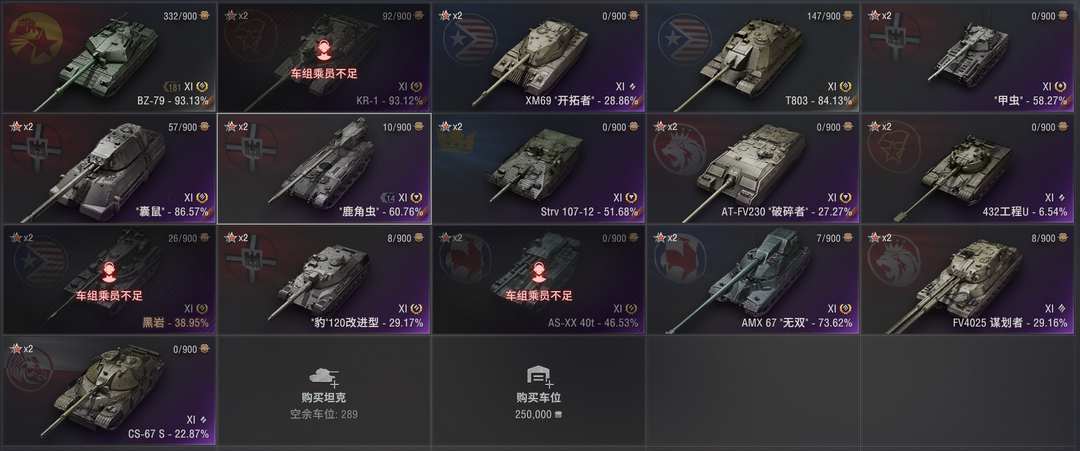Choose the Strv 107-12 tank card
Image resolution: width=1080 pixels, height=451 pixels.
pyautogui.click(x=539, y=169)
